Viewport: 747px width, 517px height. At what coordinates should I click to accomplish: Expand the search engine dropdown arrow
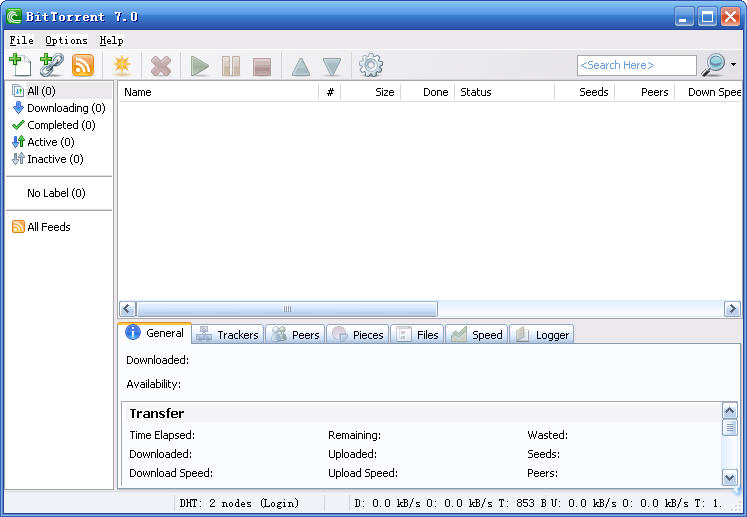click(x=733, y=65)
